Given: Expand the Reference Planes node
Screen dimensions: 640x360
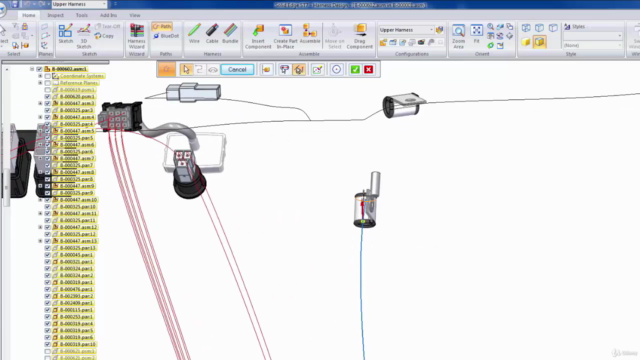Looking at the screenshot, I should [x=40, y=83].
